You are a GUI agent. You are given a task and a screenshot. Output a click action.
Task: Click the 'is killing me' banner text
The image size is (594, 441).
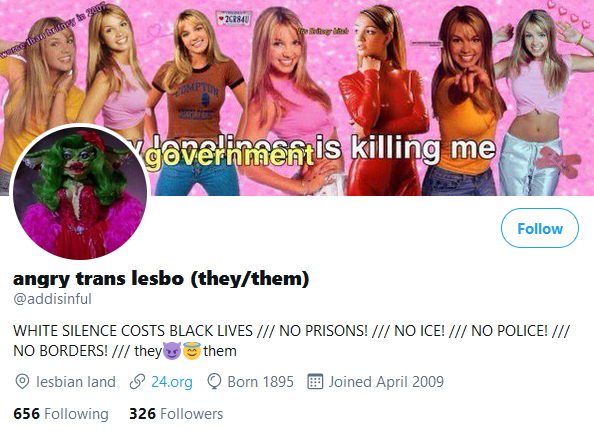pyautogui.click(x=405, y=147)
